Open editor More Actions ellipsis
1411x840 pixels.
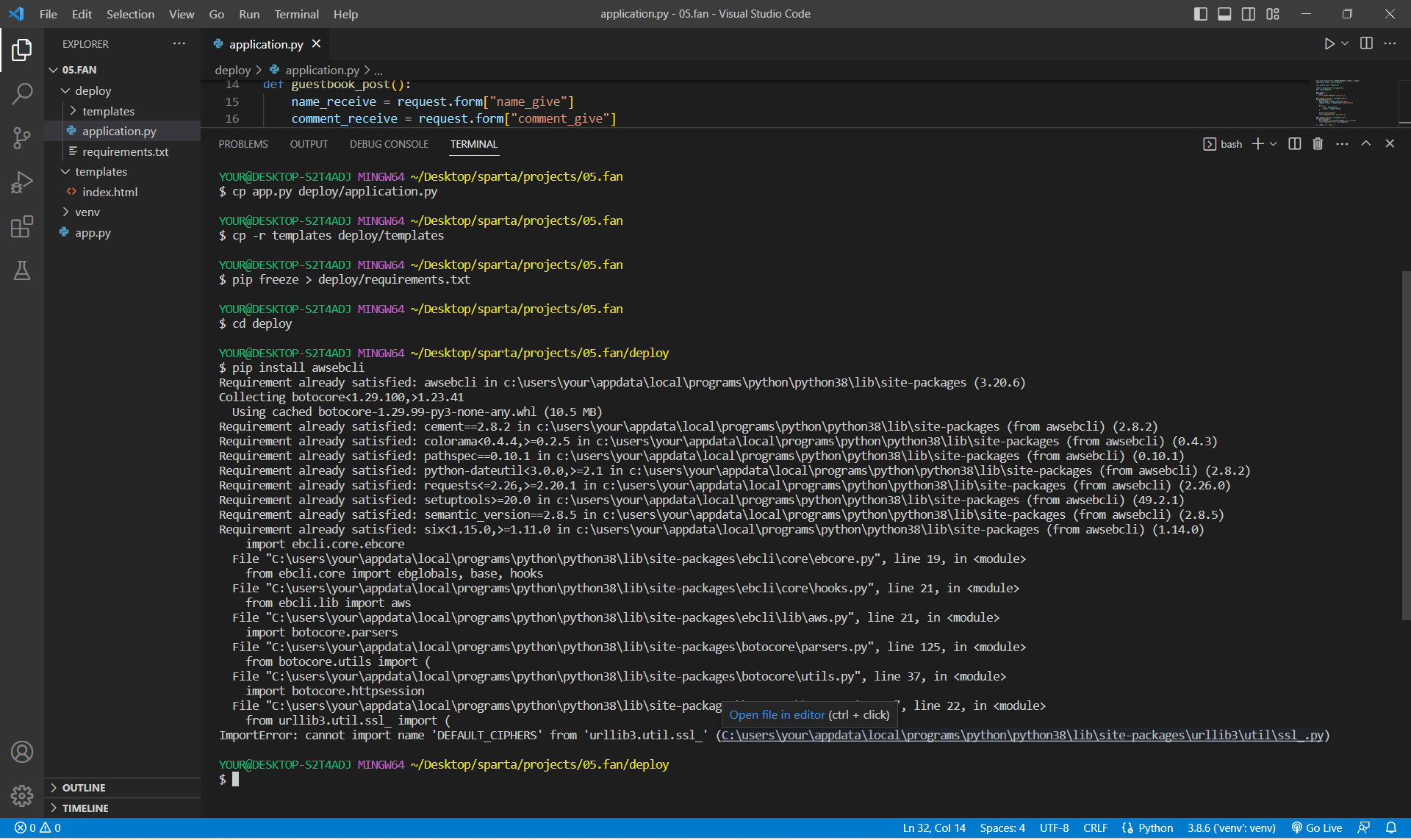[1390, 44]
